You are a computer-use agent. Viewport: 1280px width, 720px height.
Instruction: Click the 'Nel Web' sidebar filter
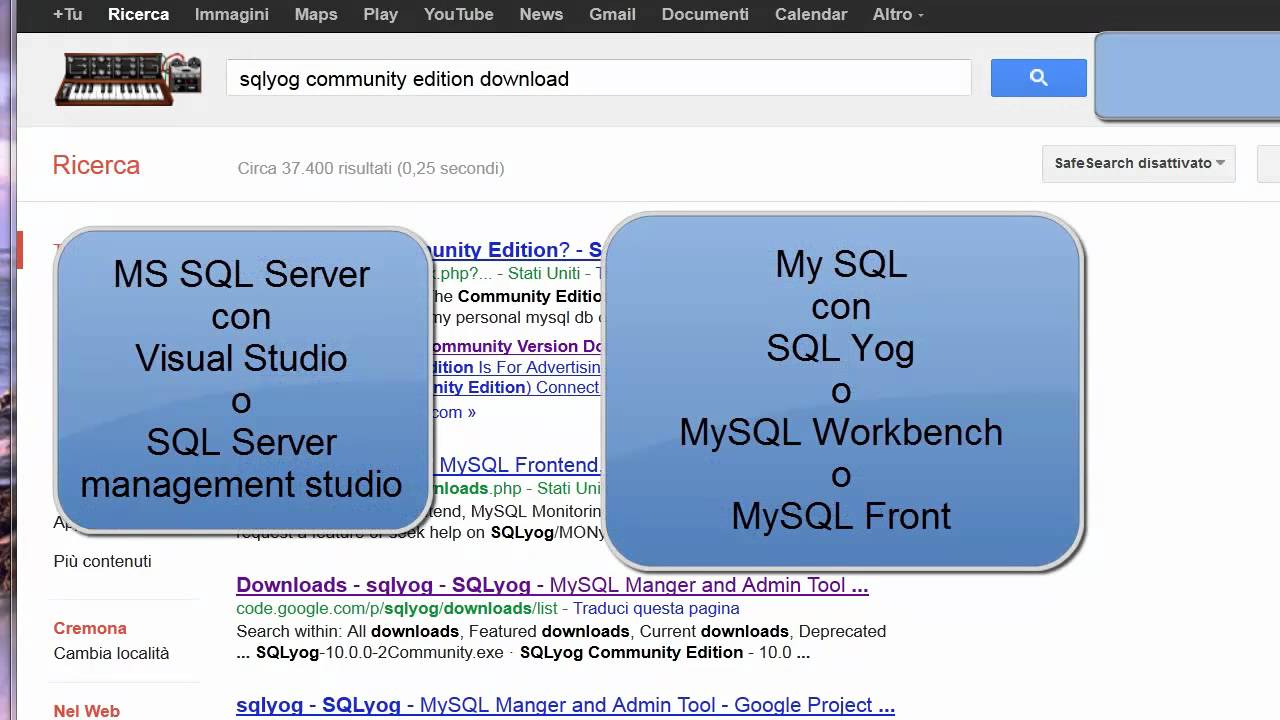point(86,711)
